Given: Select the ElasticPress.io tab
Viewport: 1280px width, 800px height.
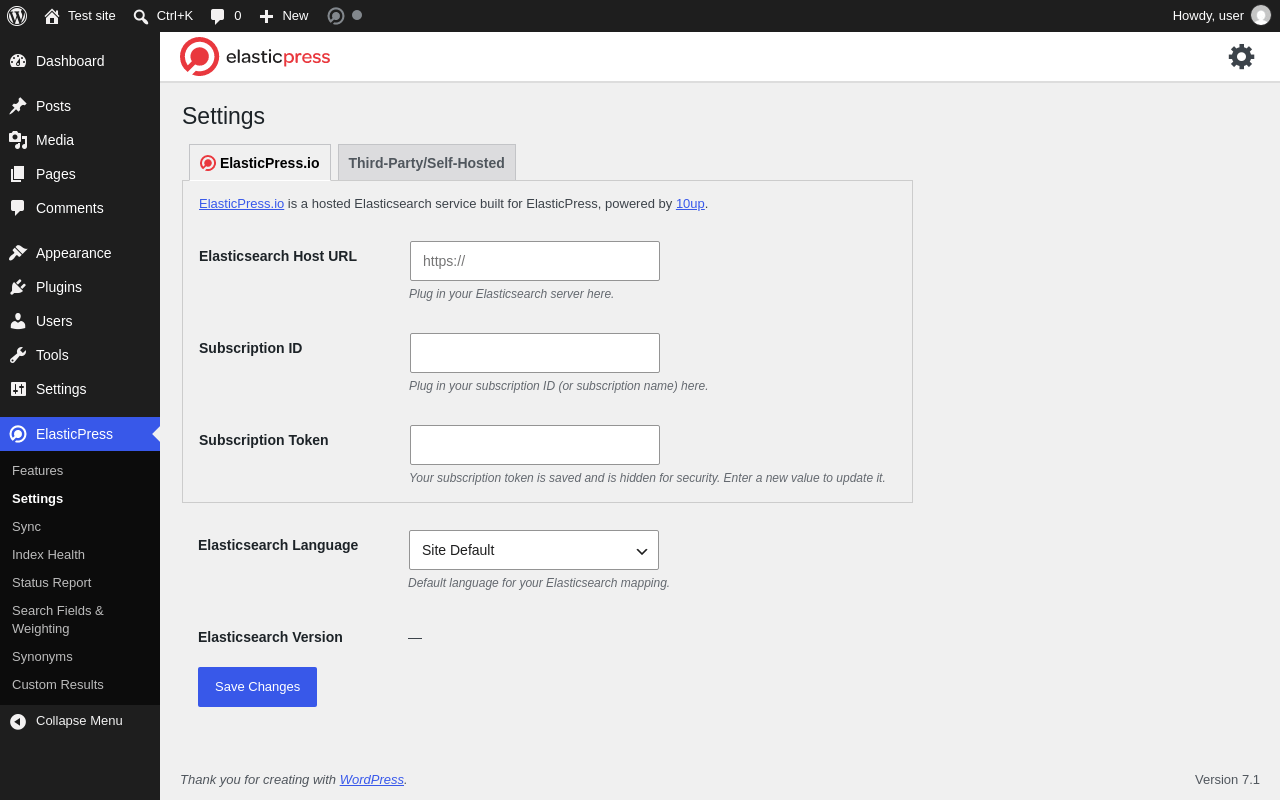Looking at the screenshot, I should 260,163.
